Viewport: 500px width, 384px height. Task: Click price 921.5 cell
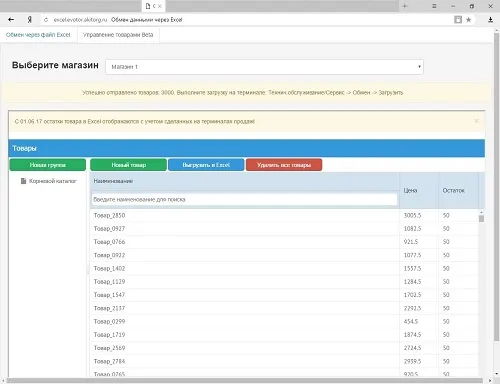pos(419,242)
